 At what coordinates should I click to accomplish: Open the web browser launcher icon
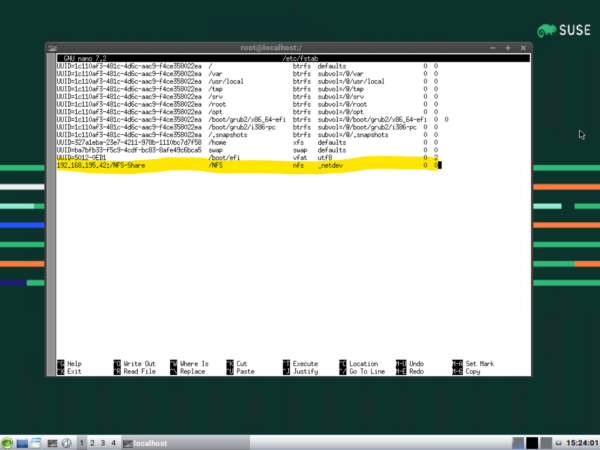[67, 443]
